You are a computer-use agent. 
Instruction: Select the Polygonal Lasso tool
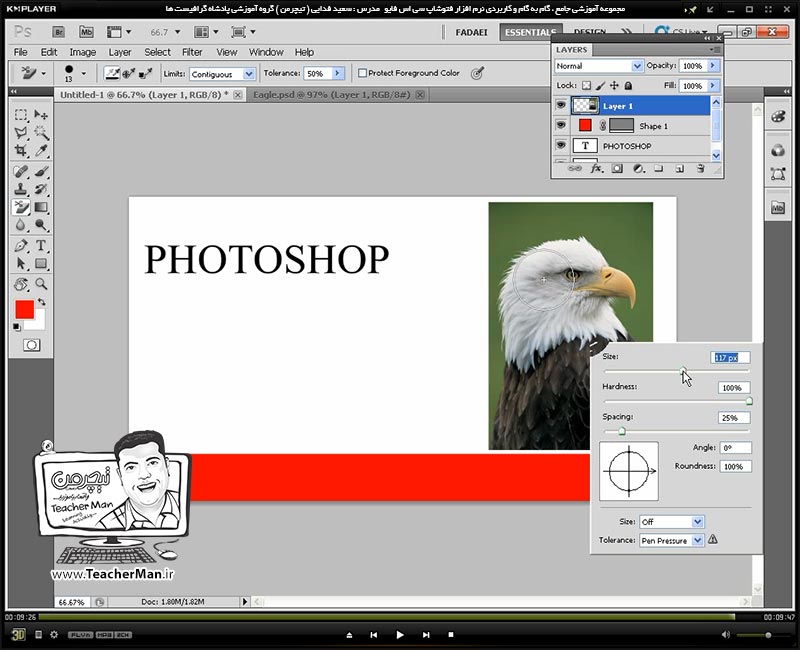[x=21, y=133]
